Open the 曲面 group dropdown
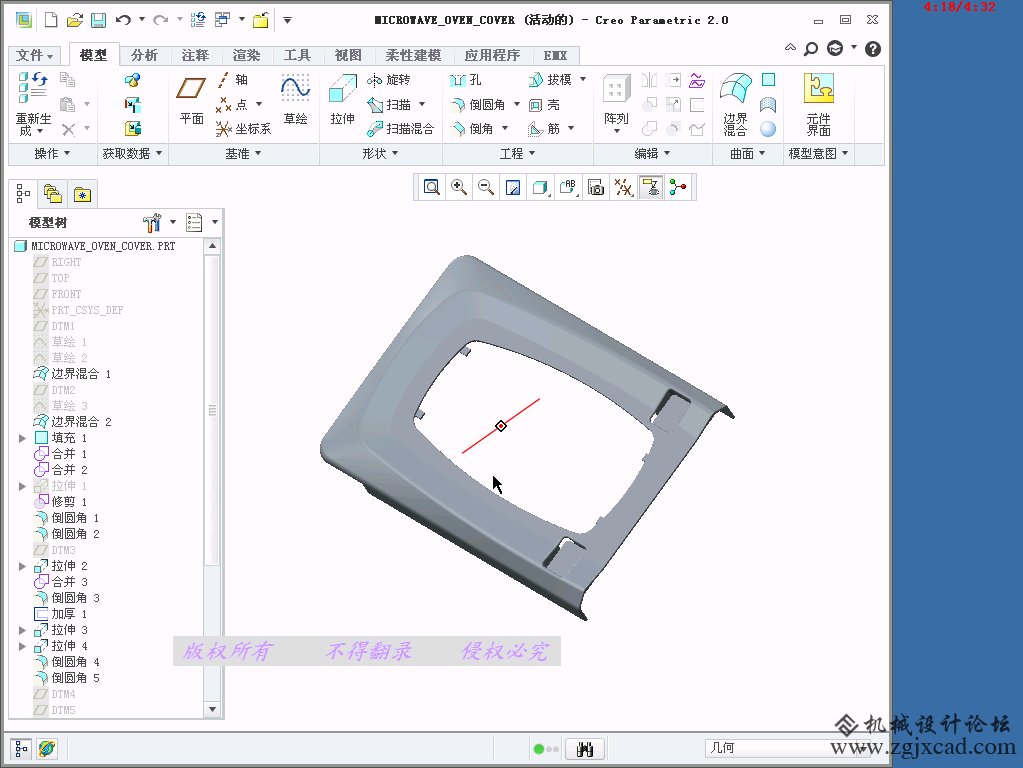1023x768 pixels. tap(748, 153)
